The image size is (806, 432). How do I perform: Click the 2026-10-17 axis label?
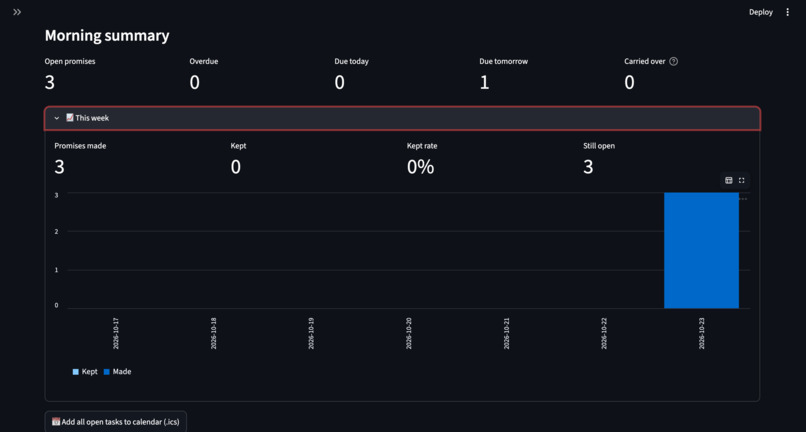pos(116,333)
